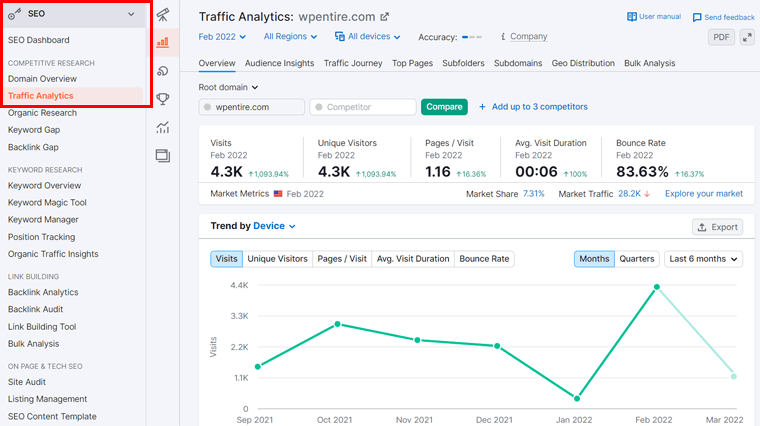Open external link icon beside wpentire.com
Screen dimensions: 760x426
(384, 16)
